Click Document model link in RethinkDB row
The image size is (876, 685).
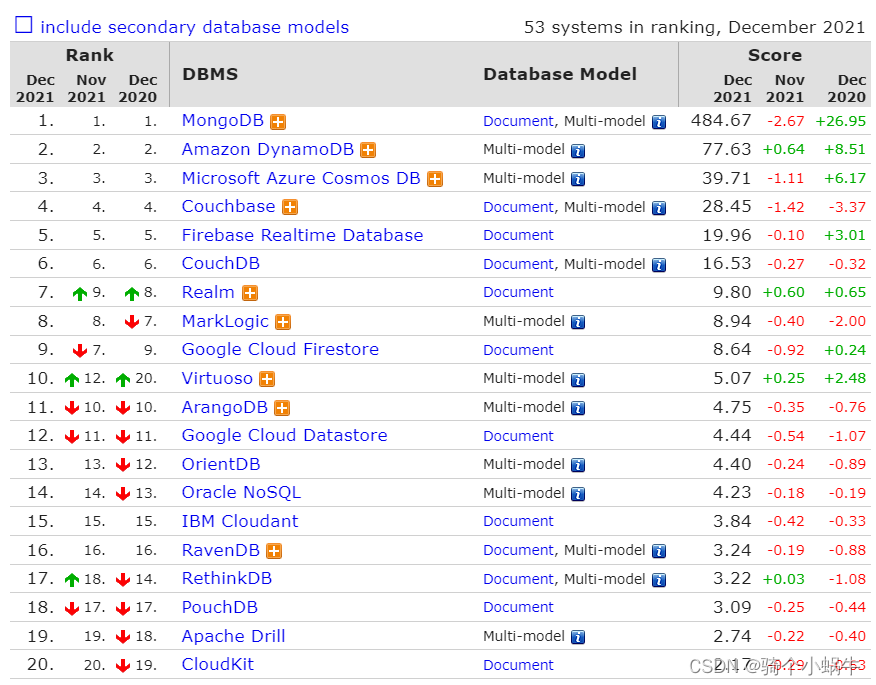pos(518,579)
